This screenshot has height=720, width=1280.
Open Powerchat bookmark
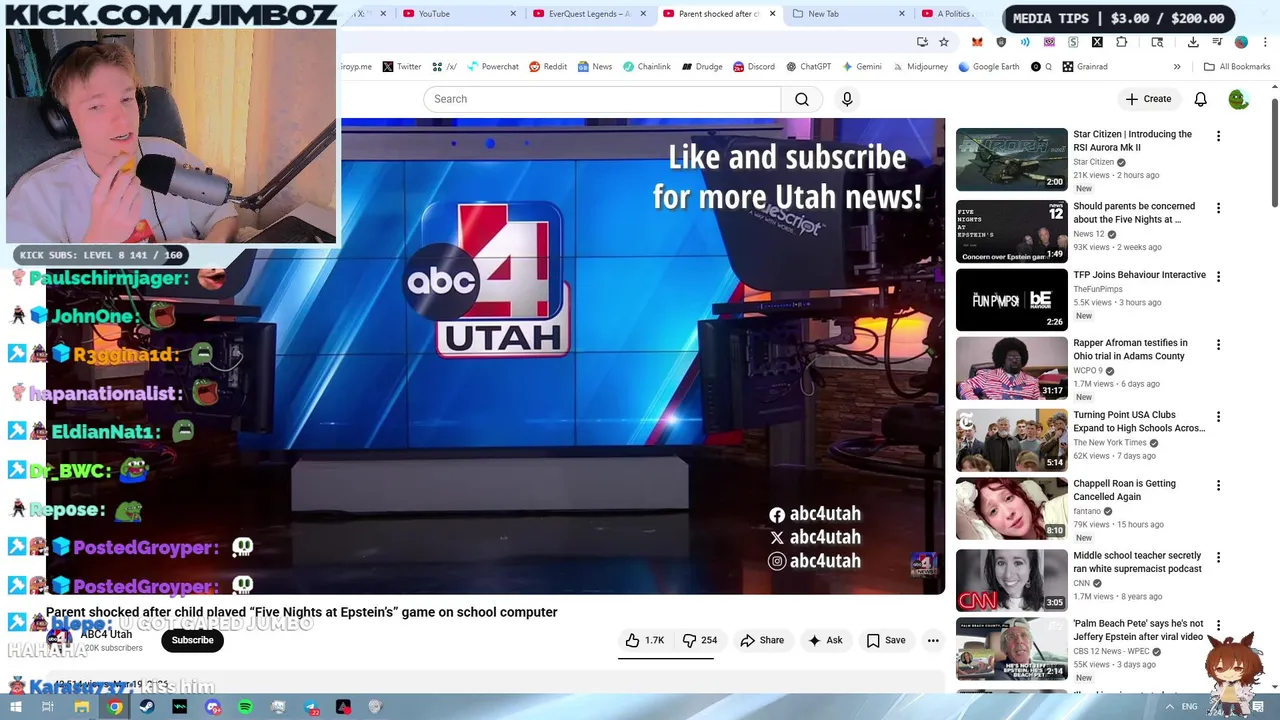coord(492,67)
